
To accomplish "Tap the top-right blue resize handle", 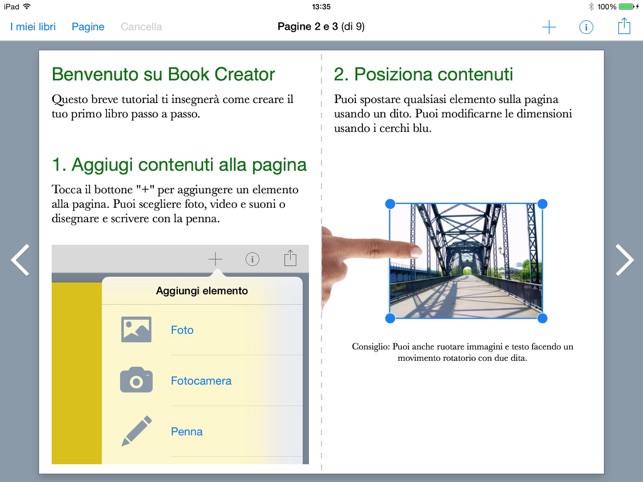I will click(x=542, y=203).
